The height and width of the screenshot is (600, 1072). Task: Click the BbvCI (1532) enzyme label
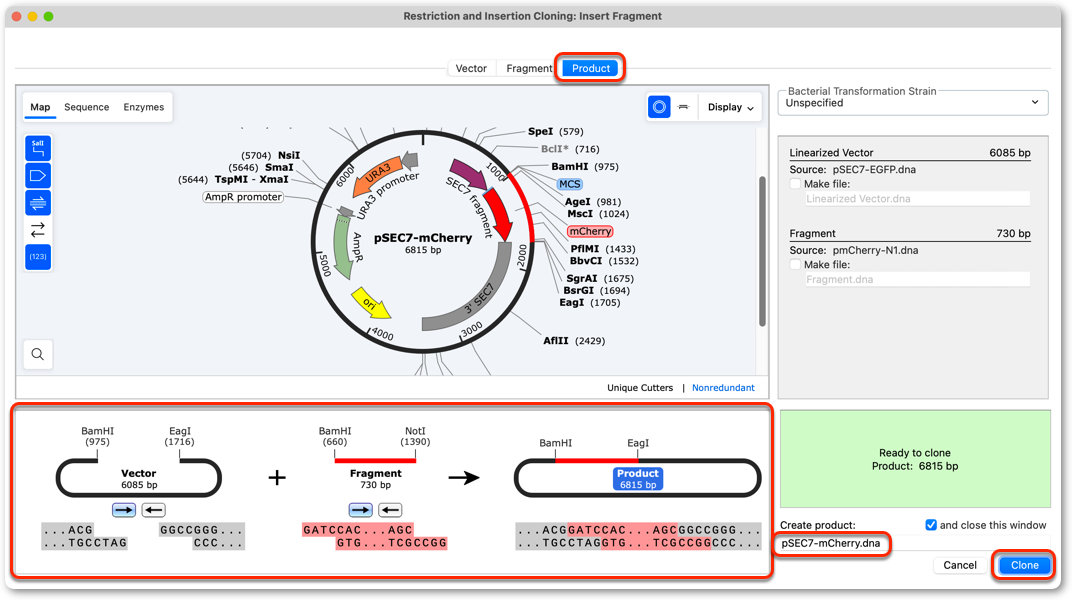click(604, 261)
